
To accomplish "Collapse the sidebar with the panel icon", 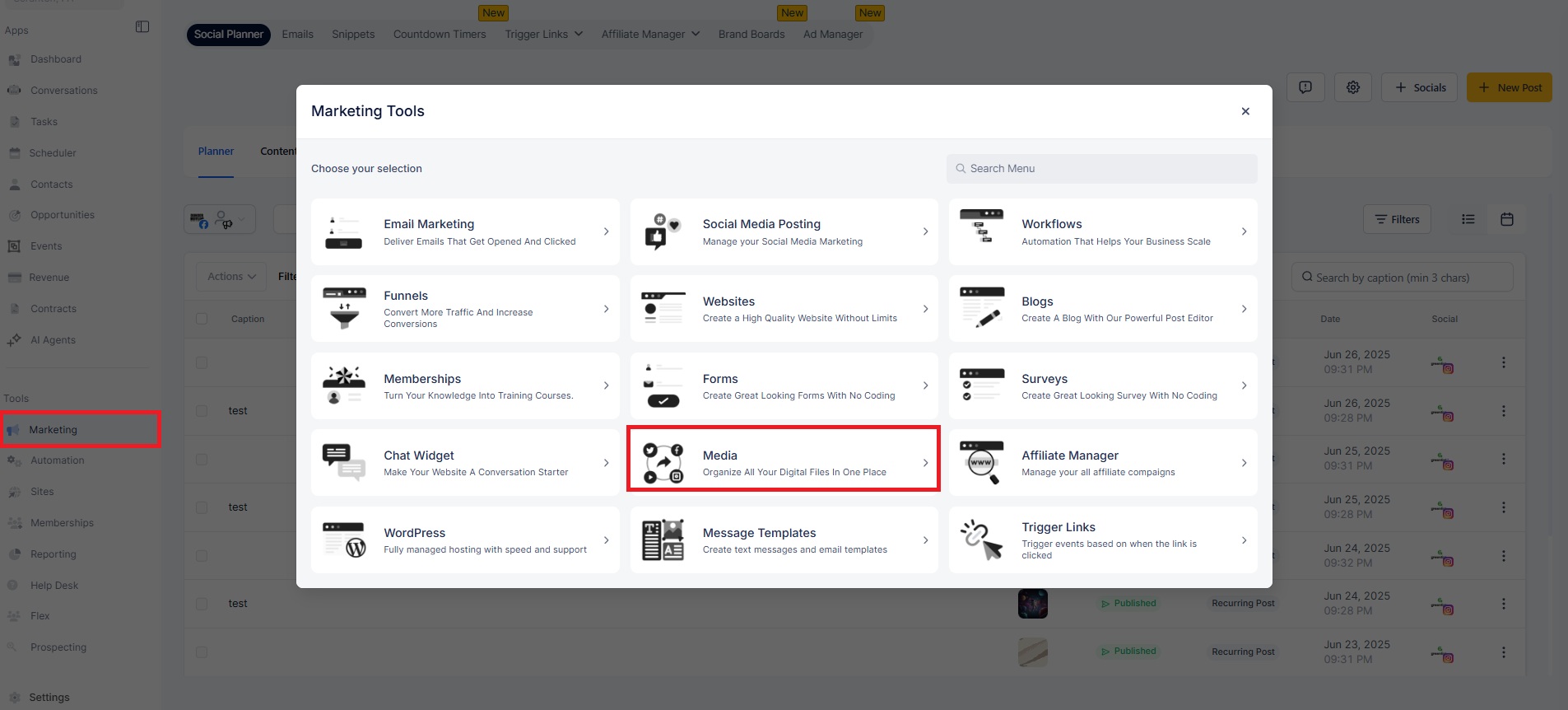I will 142,27.
